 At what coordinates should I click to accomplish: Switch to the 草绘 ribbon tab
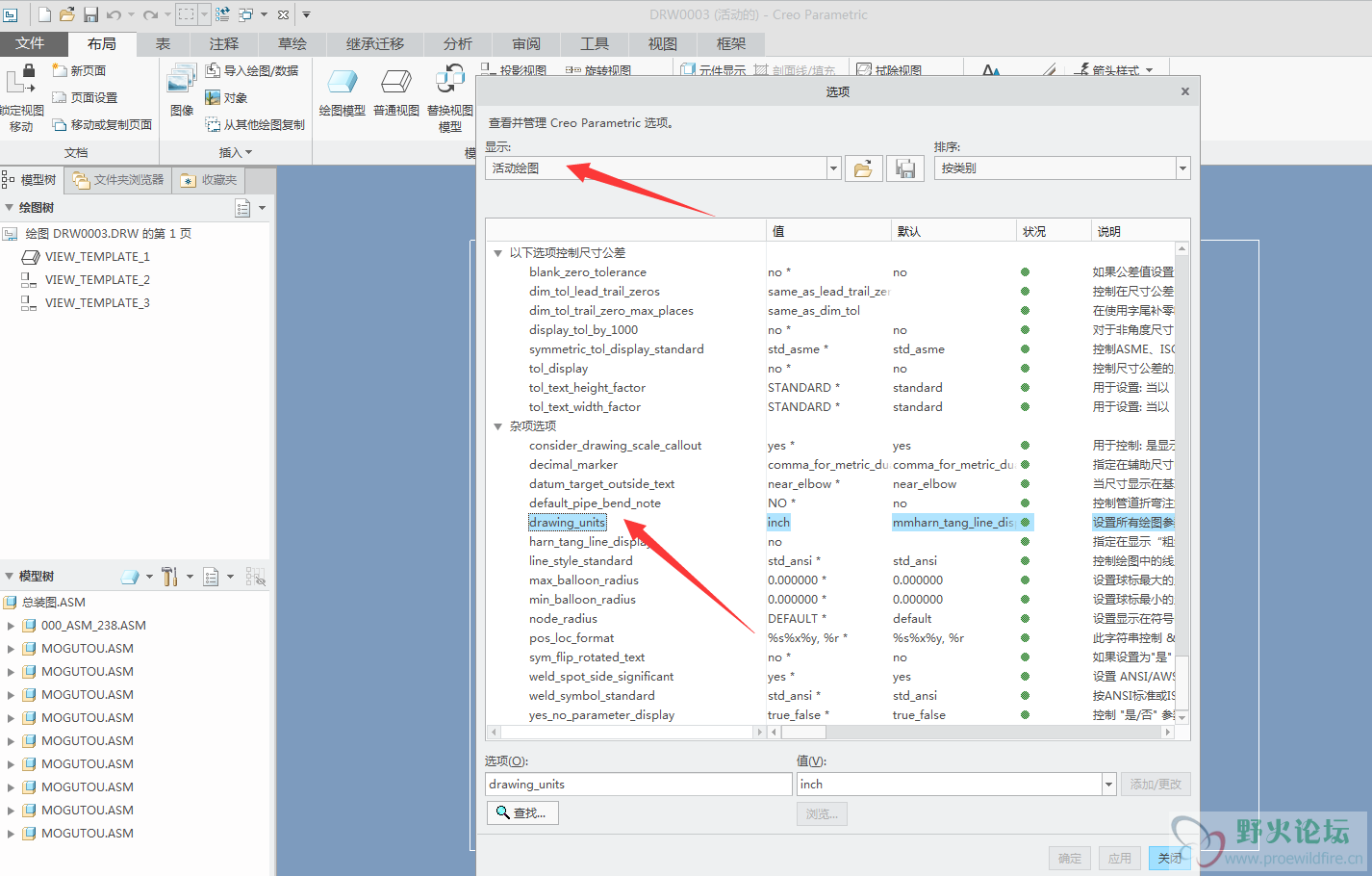click(292, 43)
